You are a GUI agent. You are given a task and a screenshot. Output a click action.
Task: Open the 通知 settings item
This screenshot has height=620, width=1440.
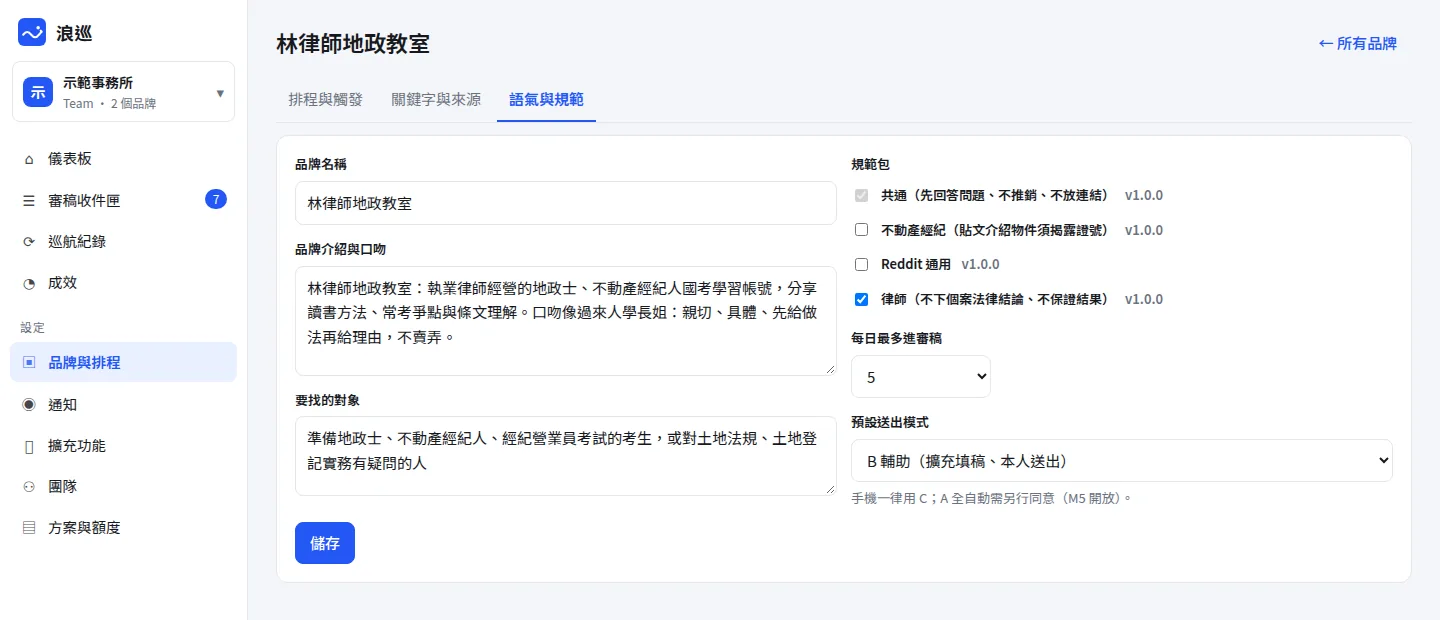(x=123, y=405)
